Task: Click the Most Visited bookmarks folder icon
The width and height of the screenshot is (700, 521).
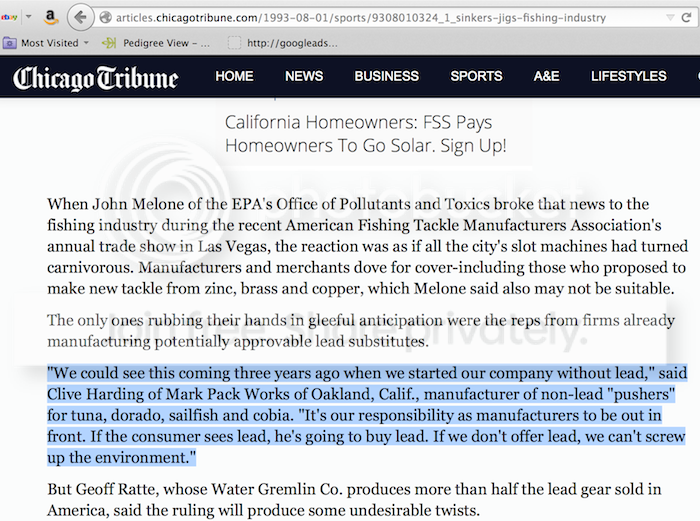Action: click(10, 43)
